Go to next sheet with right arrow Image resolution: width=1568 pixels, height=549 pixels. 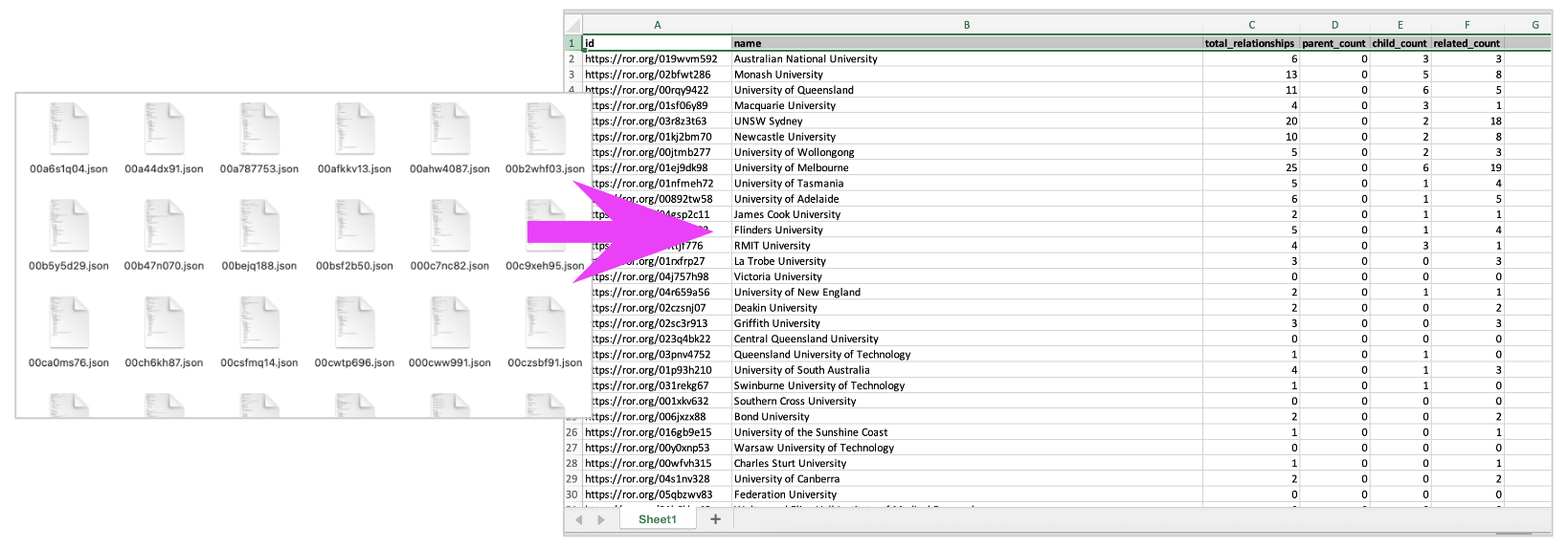tap(601, 519)
